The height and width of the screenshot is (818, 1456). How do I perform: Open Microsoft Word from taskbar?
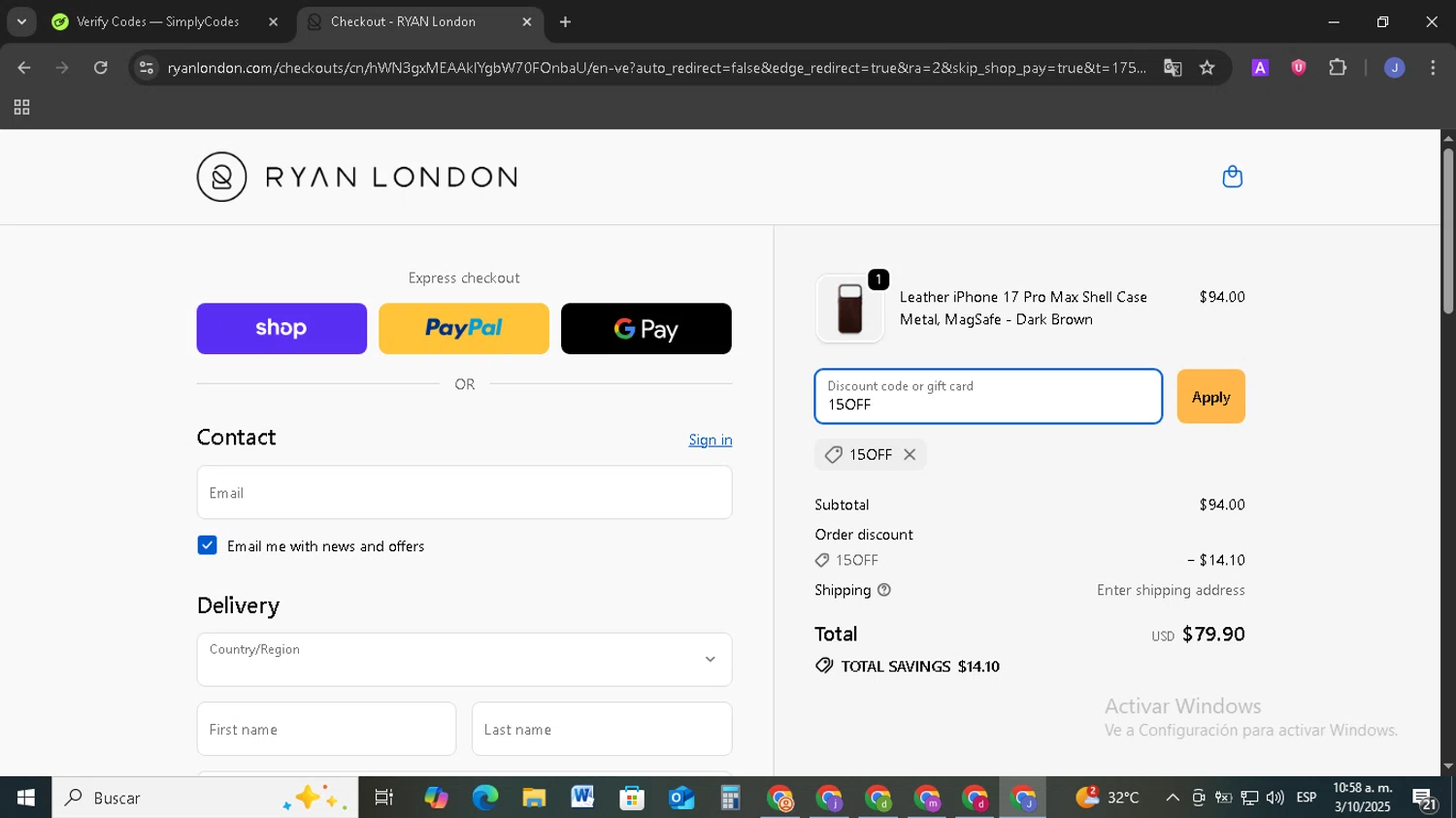pos(582,798)
